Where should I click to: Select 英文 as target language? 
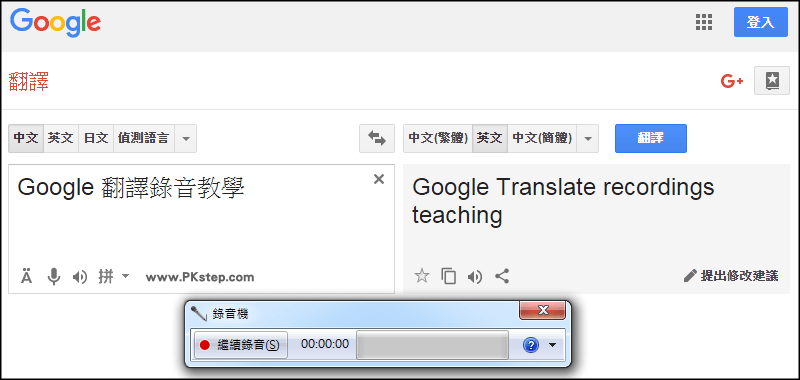coord(490,138)
